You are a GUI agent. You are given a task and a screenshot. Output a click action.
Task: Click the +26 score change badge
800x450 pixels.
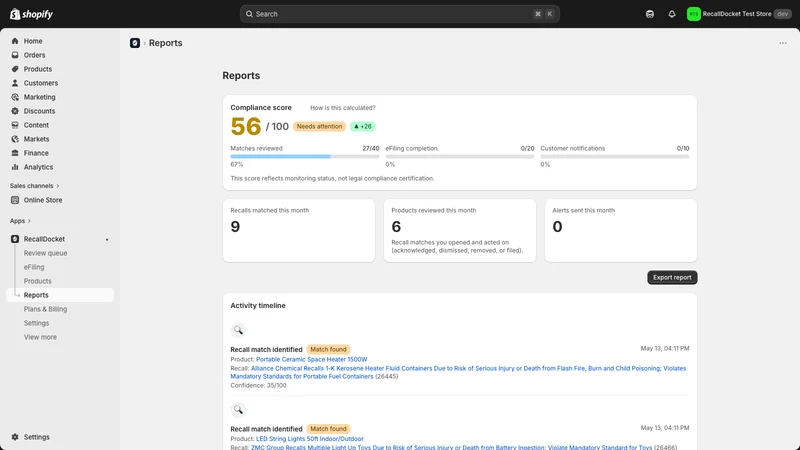tap(362, 127)
